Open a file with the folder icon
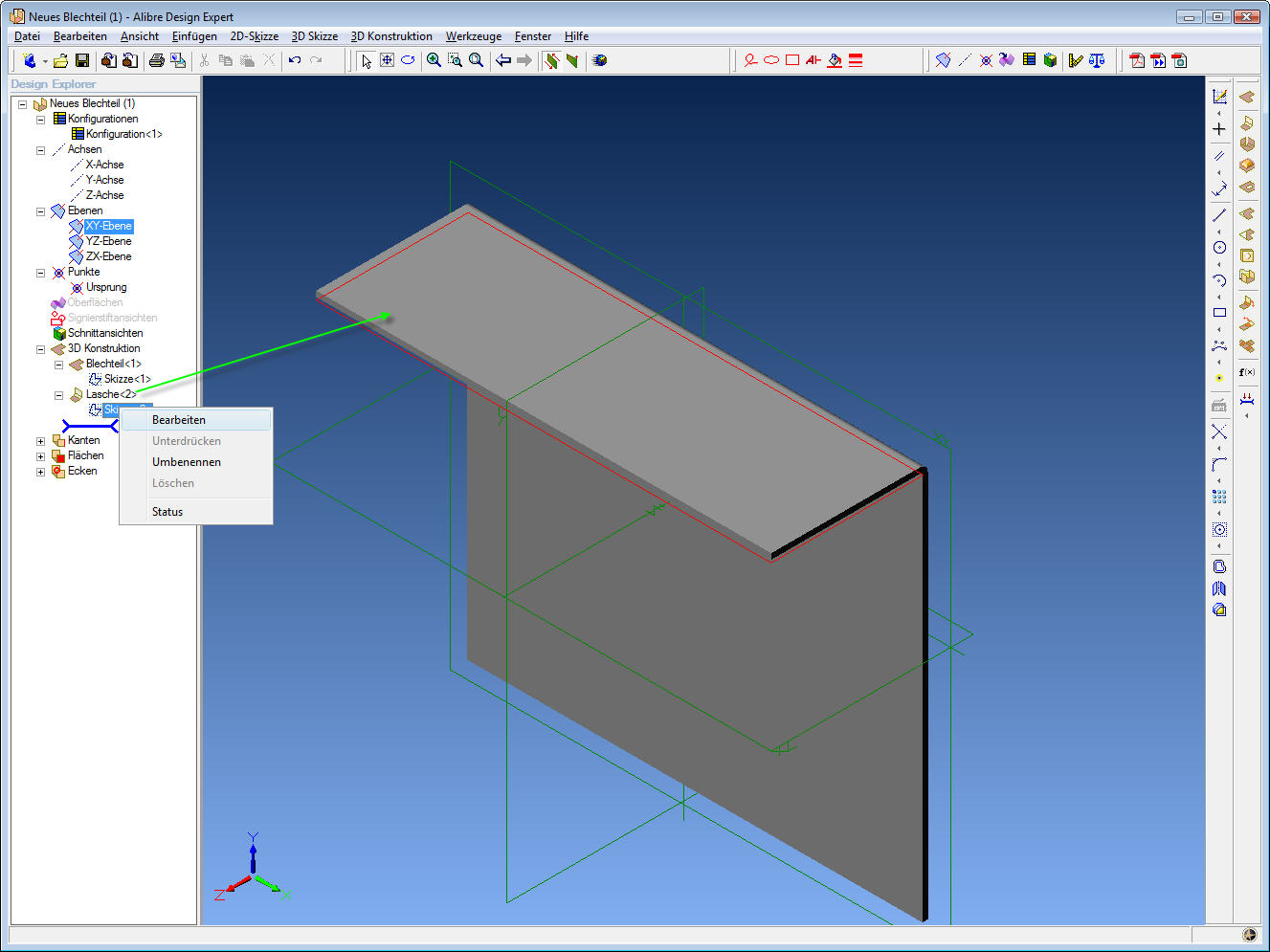 pyautogui.click(x=60, y=60)
